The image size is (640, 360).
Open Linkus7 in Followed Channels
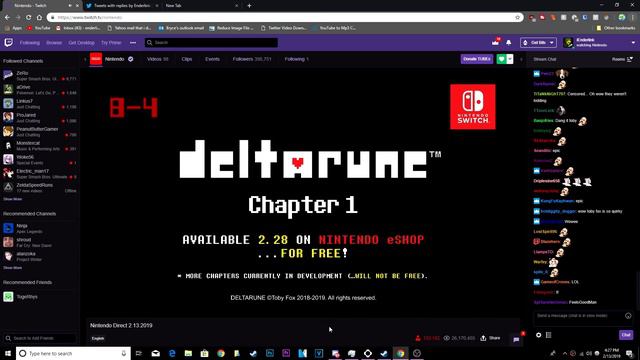click(x=40, y=104)
